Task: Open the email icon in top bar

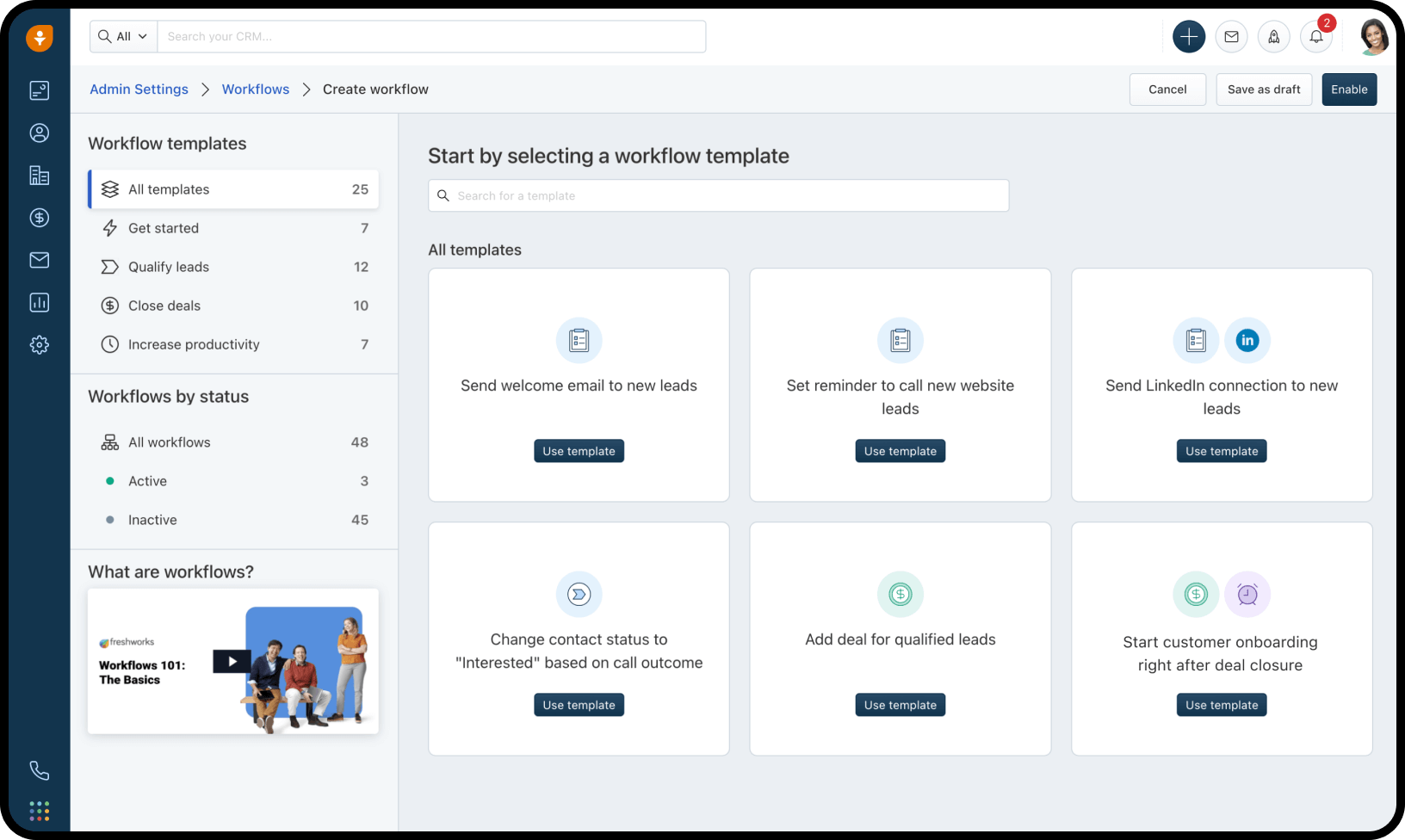Action: point(1231,37)
